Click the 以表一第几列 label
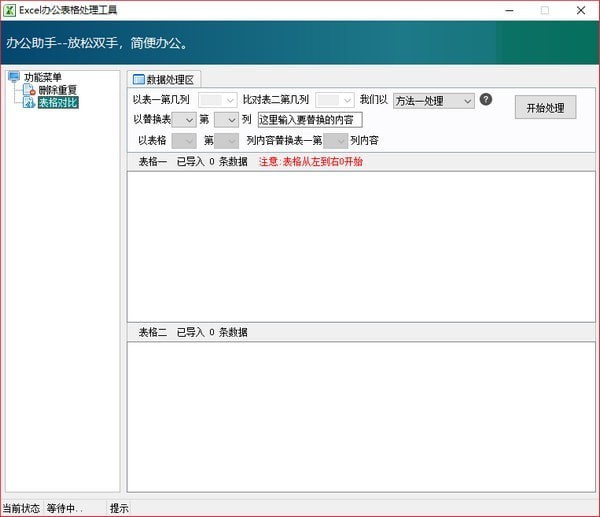Image resolution: width=600 pixels, height=517 pixels. coord(161,99)
